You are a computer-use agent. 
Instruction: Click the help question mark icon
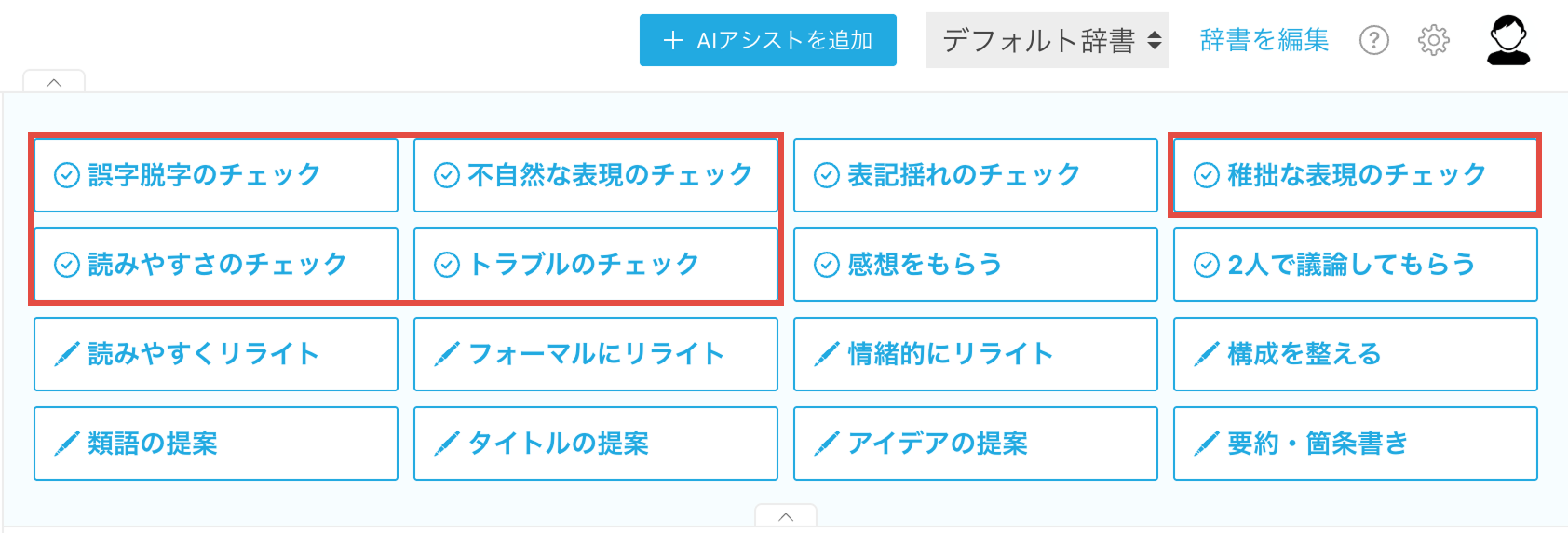[x=1373, y=40]
